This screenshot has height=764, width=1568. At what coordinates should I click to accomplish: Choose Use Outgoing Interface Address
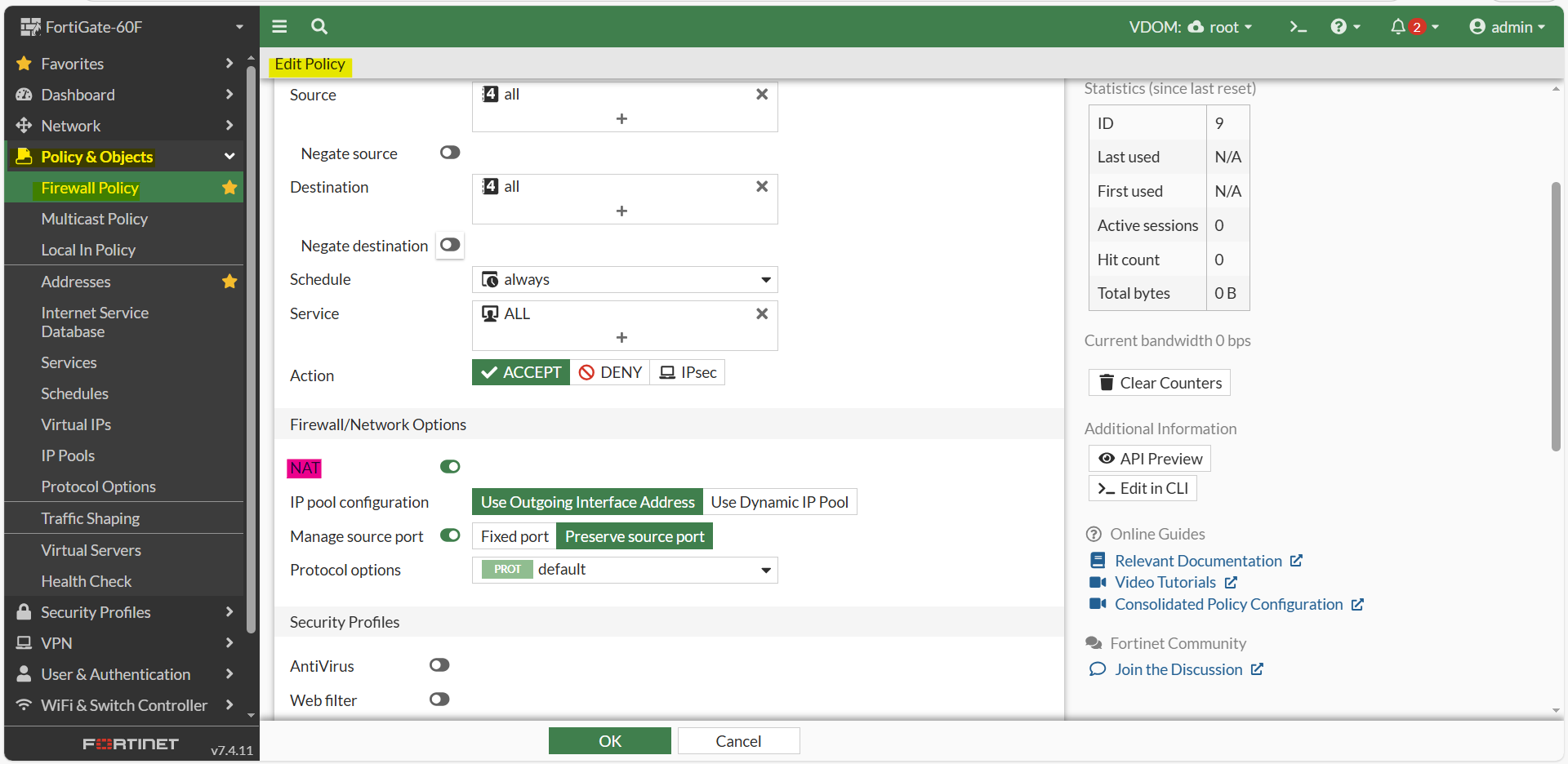pos(587,502)
